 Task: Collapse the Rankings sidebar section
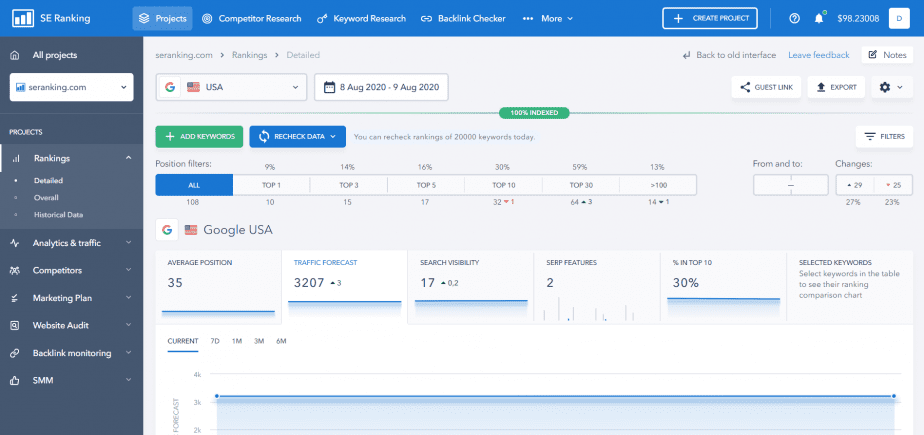128,159
